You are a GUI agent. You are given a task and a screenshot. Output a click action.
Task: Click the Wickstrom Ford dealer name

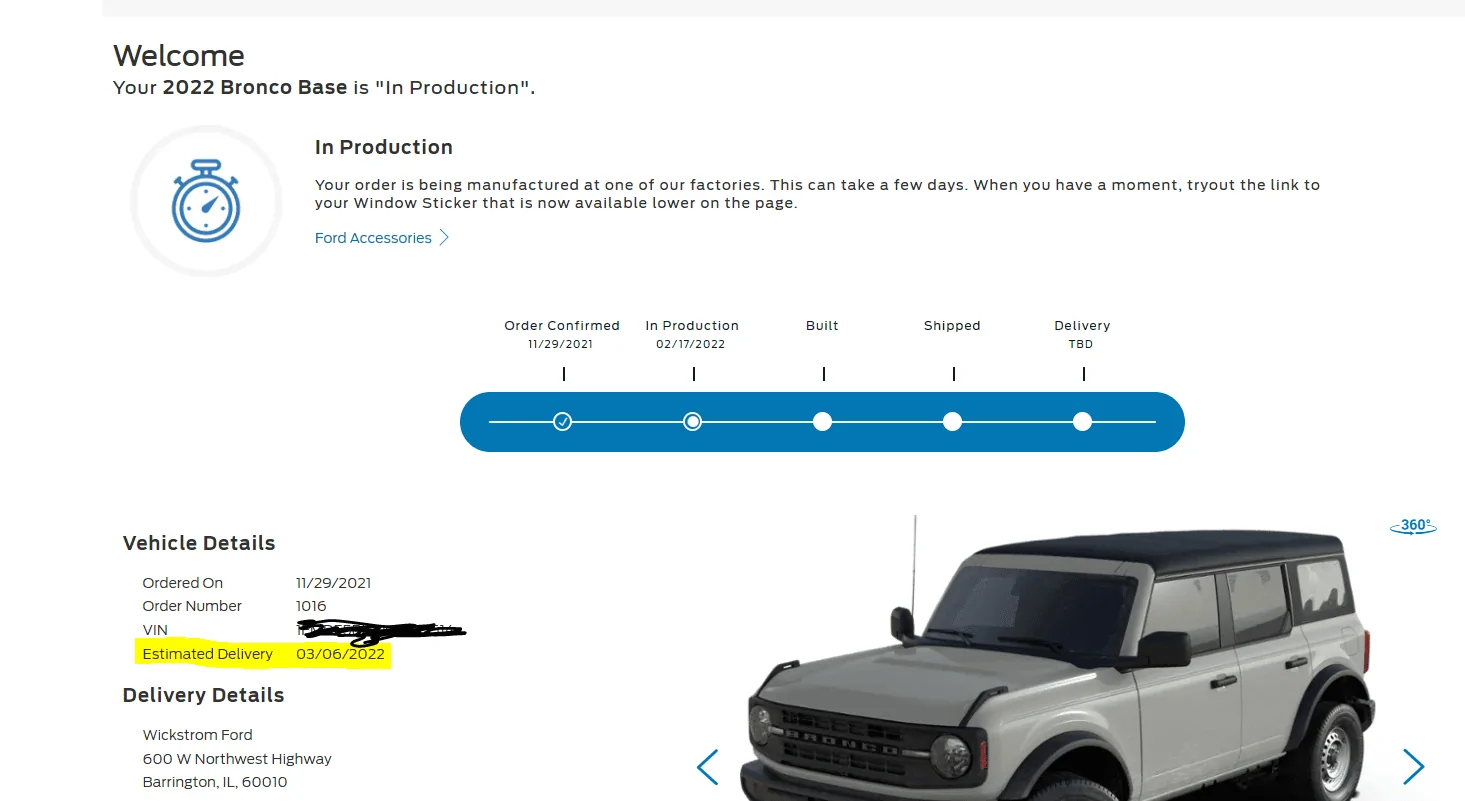click(198, 735)
